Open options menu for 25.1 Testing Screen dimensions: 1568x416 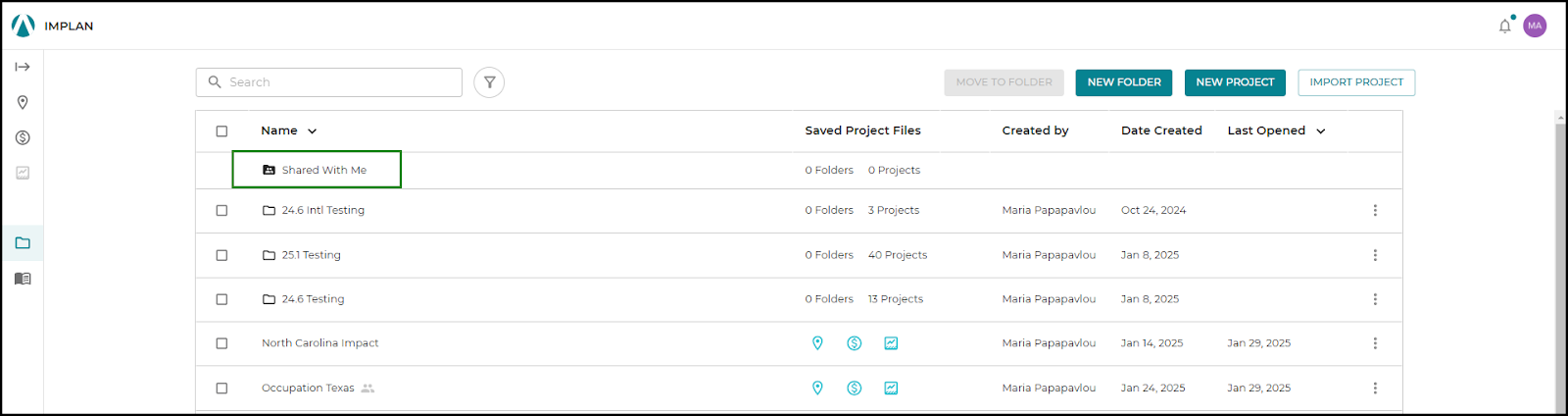click(x=1375, y=255)
